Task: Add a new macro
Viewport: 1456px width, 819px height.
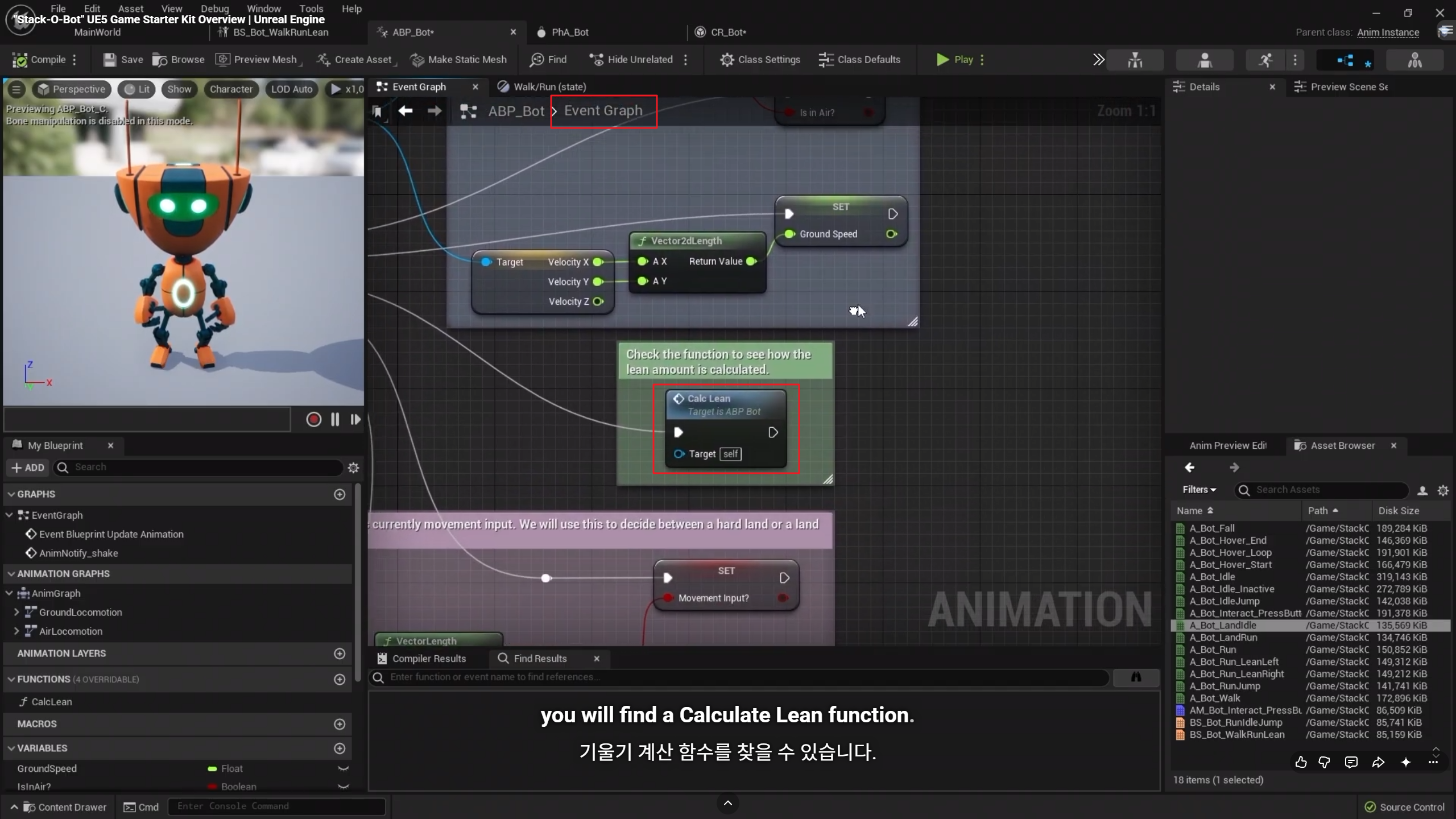Action: click(x=340, y=724)
